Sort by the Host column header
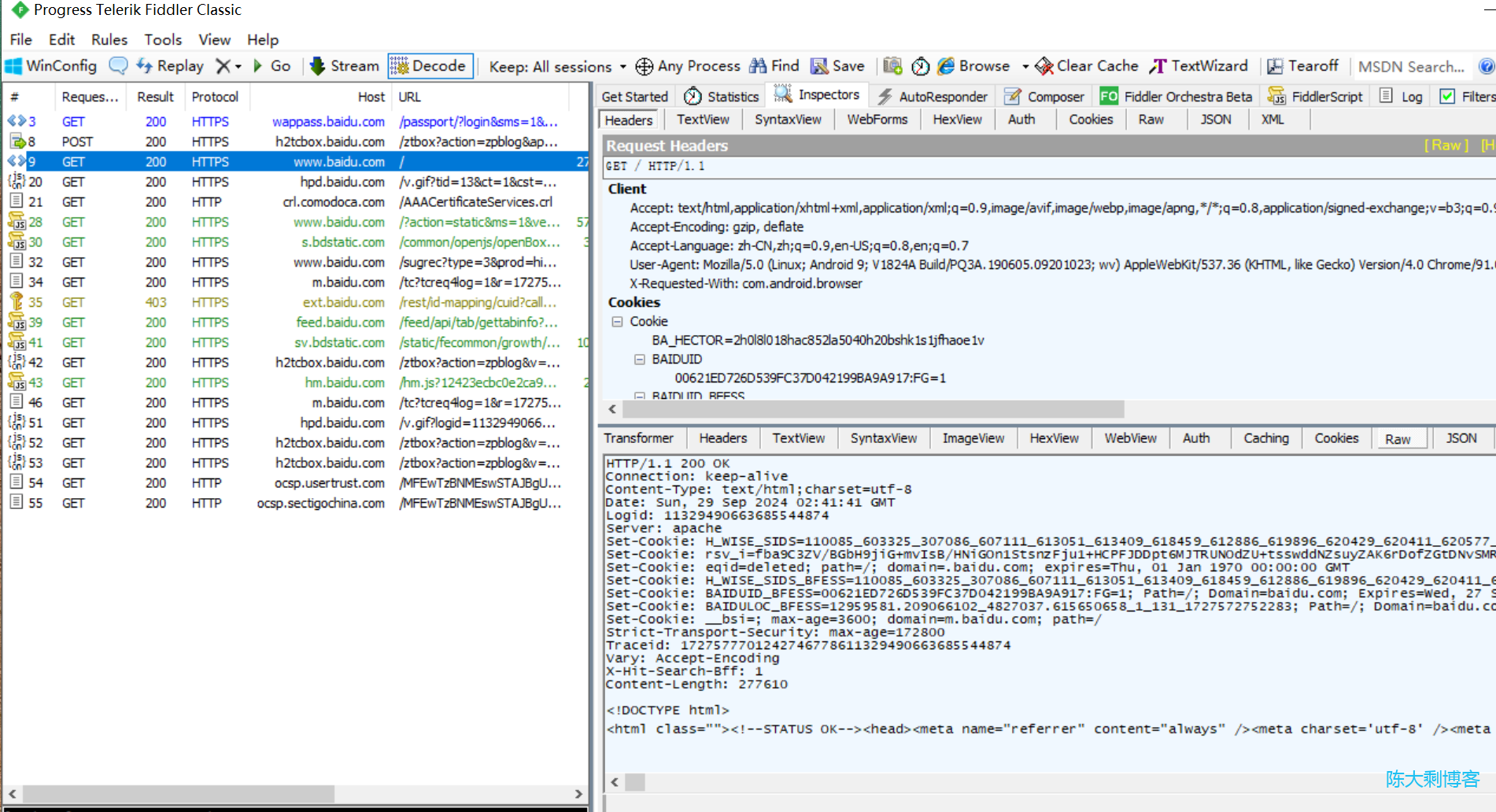This screenshot has width=1496, height=812. point(323,97)
